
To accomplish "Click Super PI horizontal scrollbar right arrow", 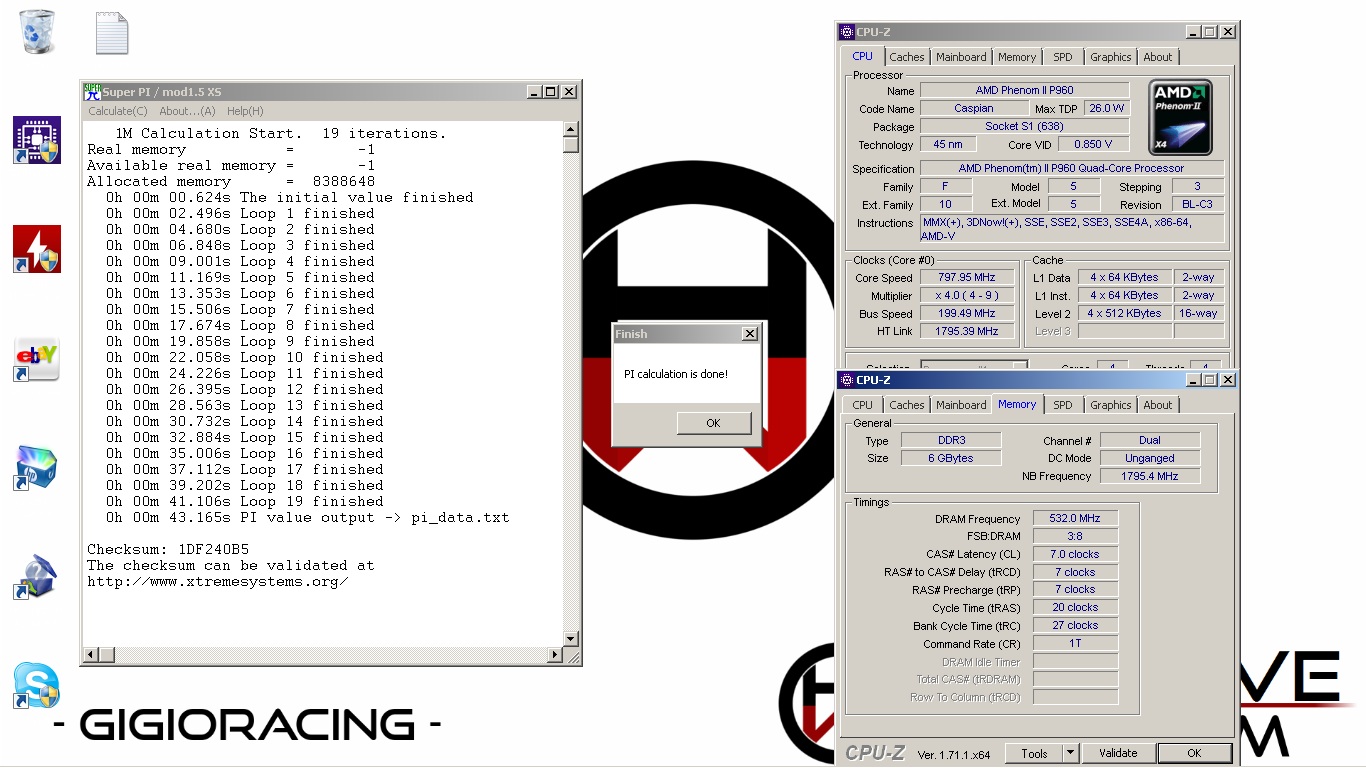I will [x=555, y=655].
